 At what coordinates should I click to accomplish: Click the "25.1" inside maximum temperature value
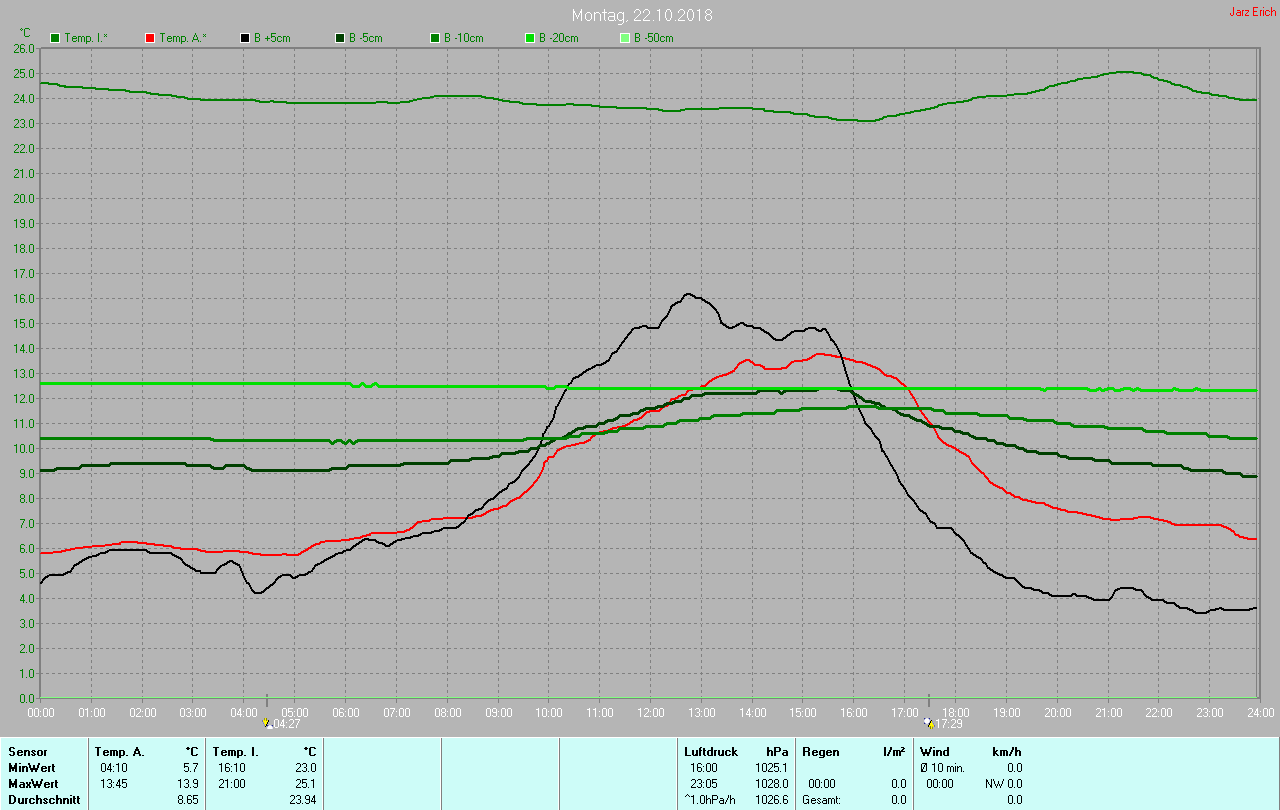(x=305, y=783)
